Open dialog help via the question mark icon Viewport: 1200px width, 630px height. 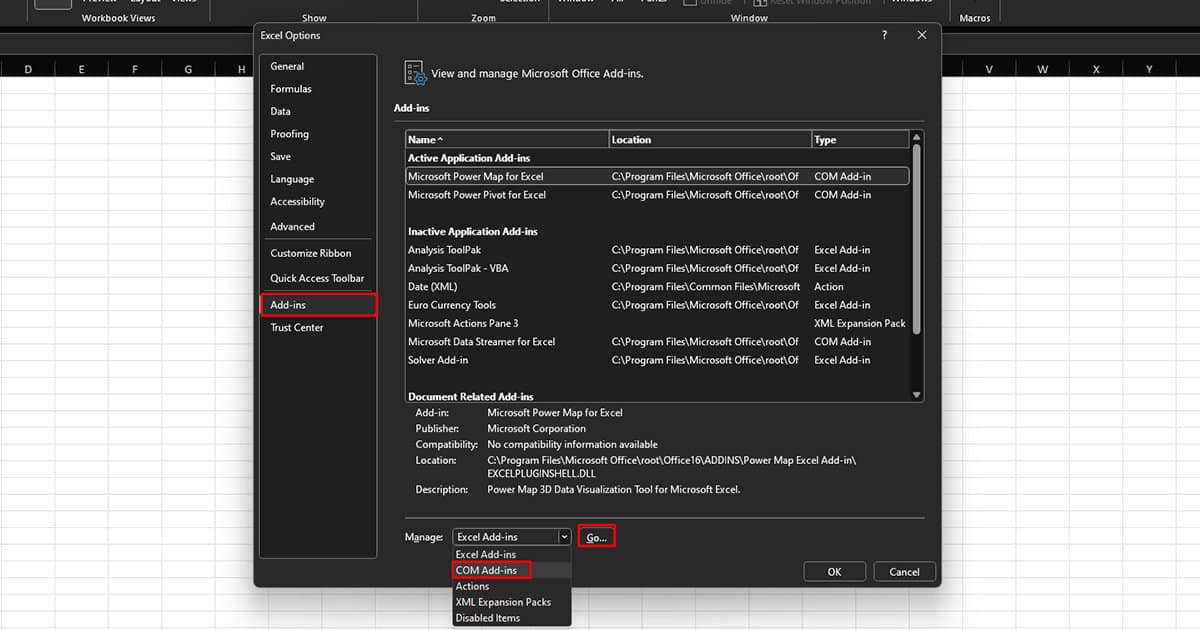883,35
